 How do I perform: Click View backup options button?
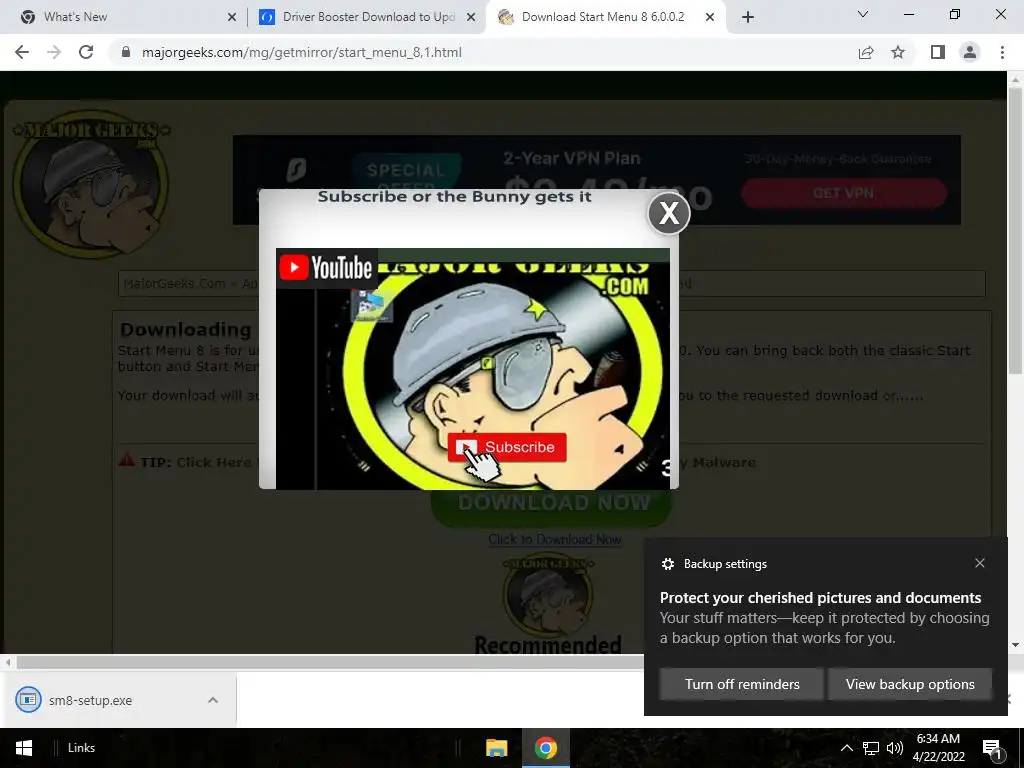point(910,684)
